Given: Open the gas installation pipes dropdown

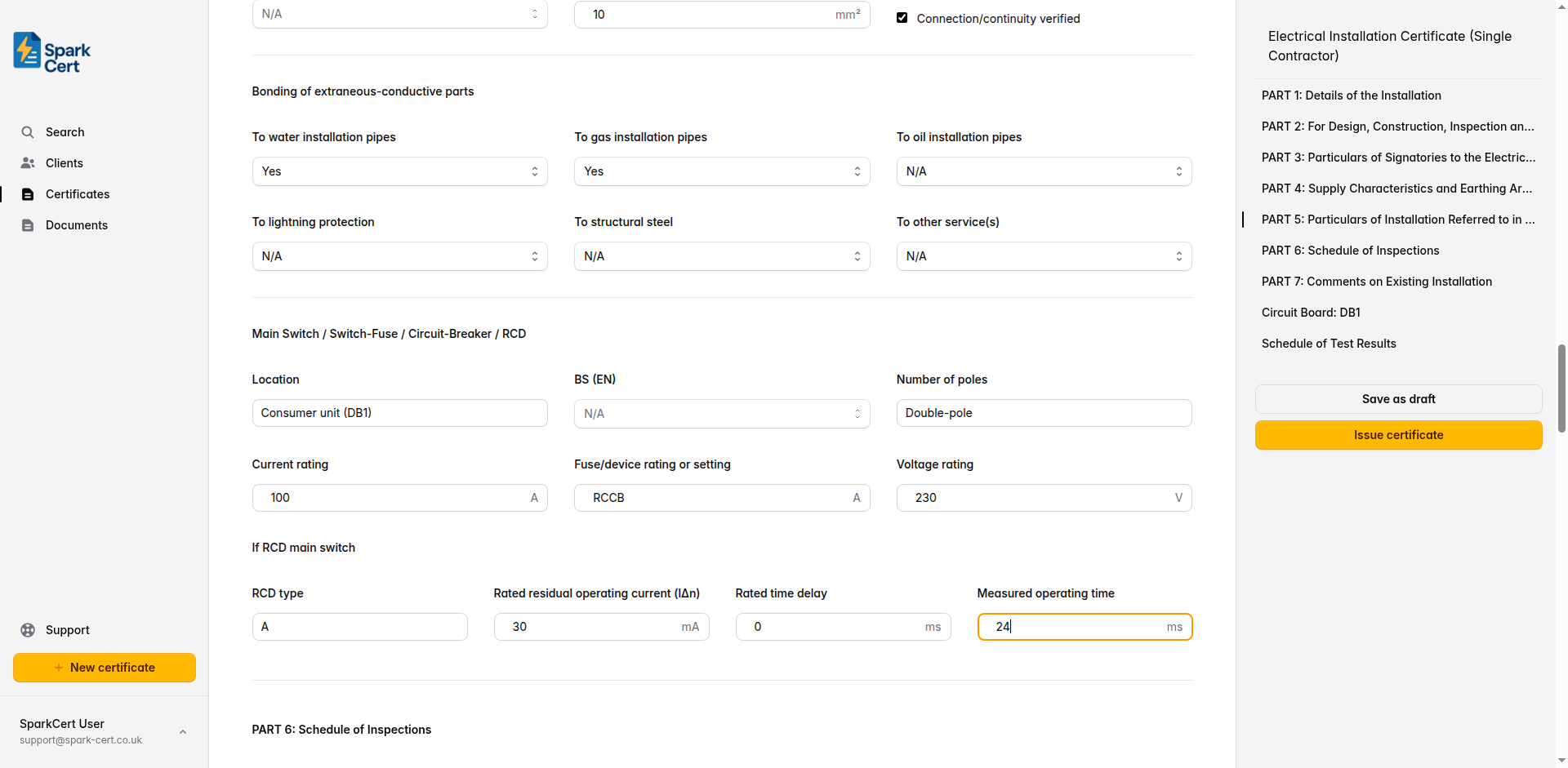Looking at the screenshot, I should coord(721,171).
